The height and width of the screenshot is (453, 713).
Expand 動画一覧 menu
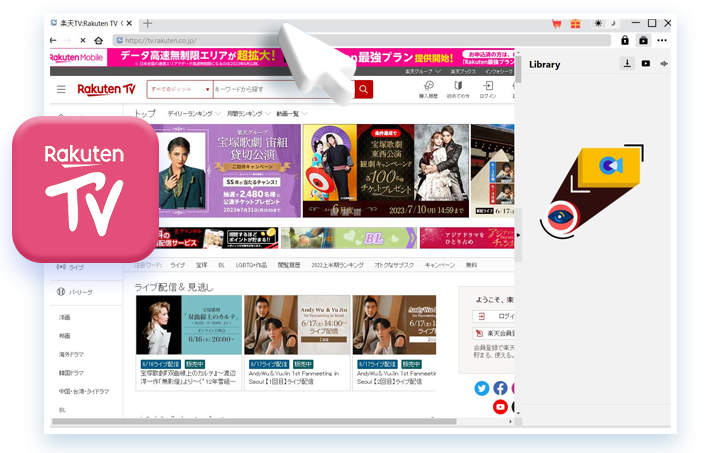click(x=292, y=113)
